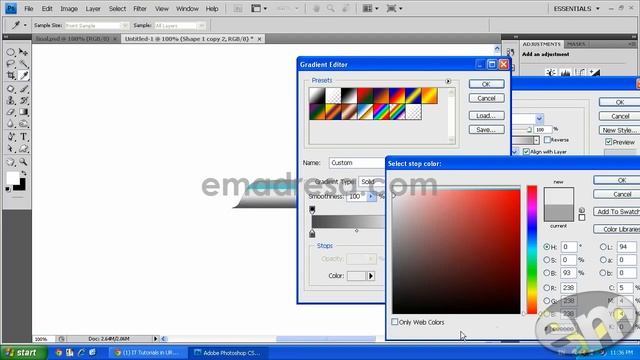Select the Blur tool

click(11, 124)
